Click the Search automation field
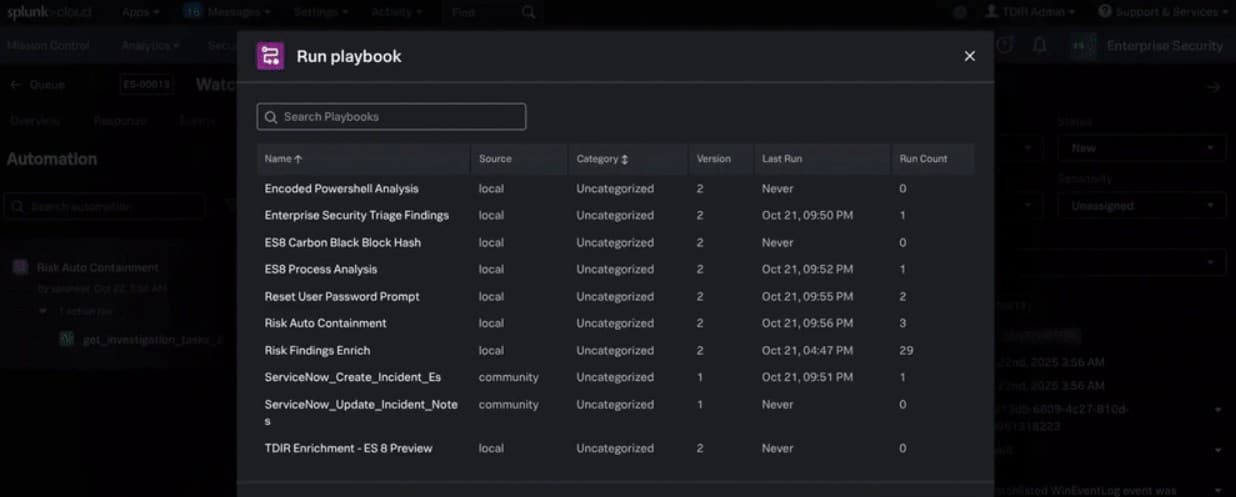 (105, 206)
